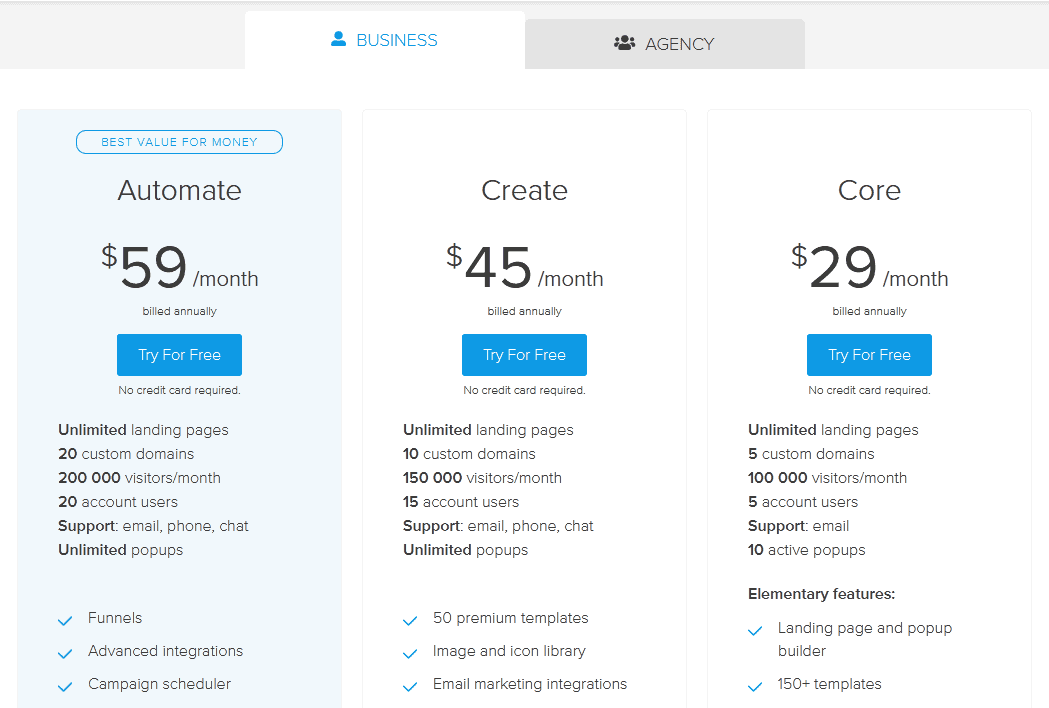The image size is (1049, 708).
Task: Click the Core plan heading
Action: [868, 190]
